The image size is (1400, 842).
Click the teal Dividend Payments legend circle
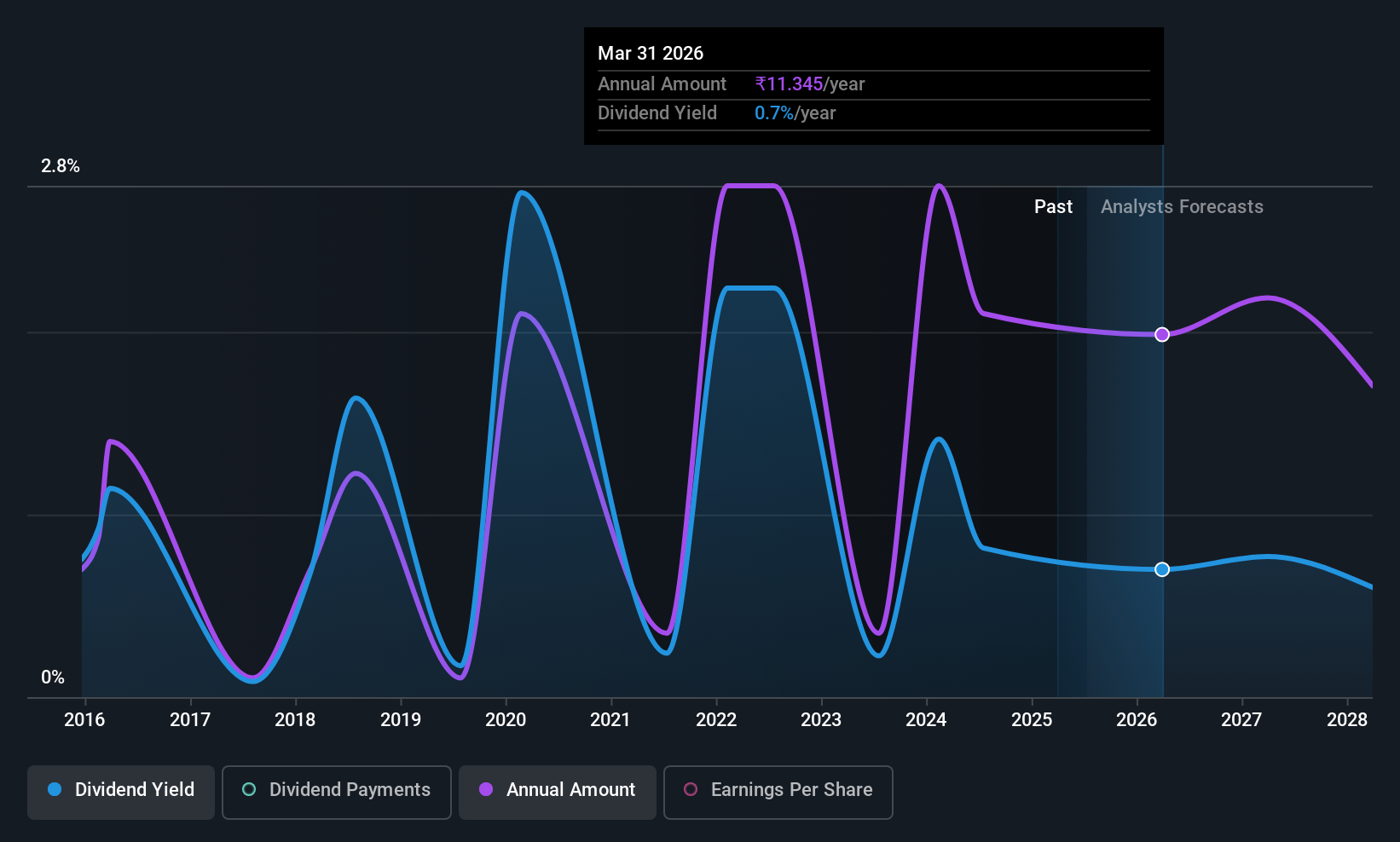tap(249, 789)
